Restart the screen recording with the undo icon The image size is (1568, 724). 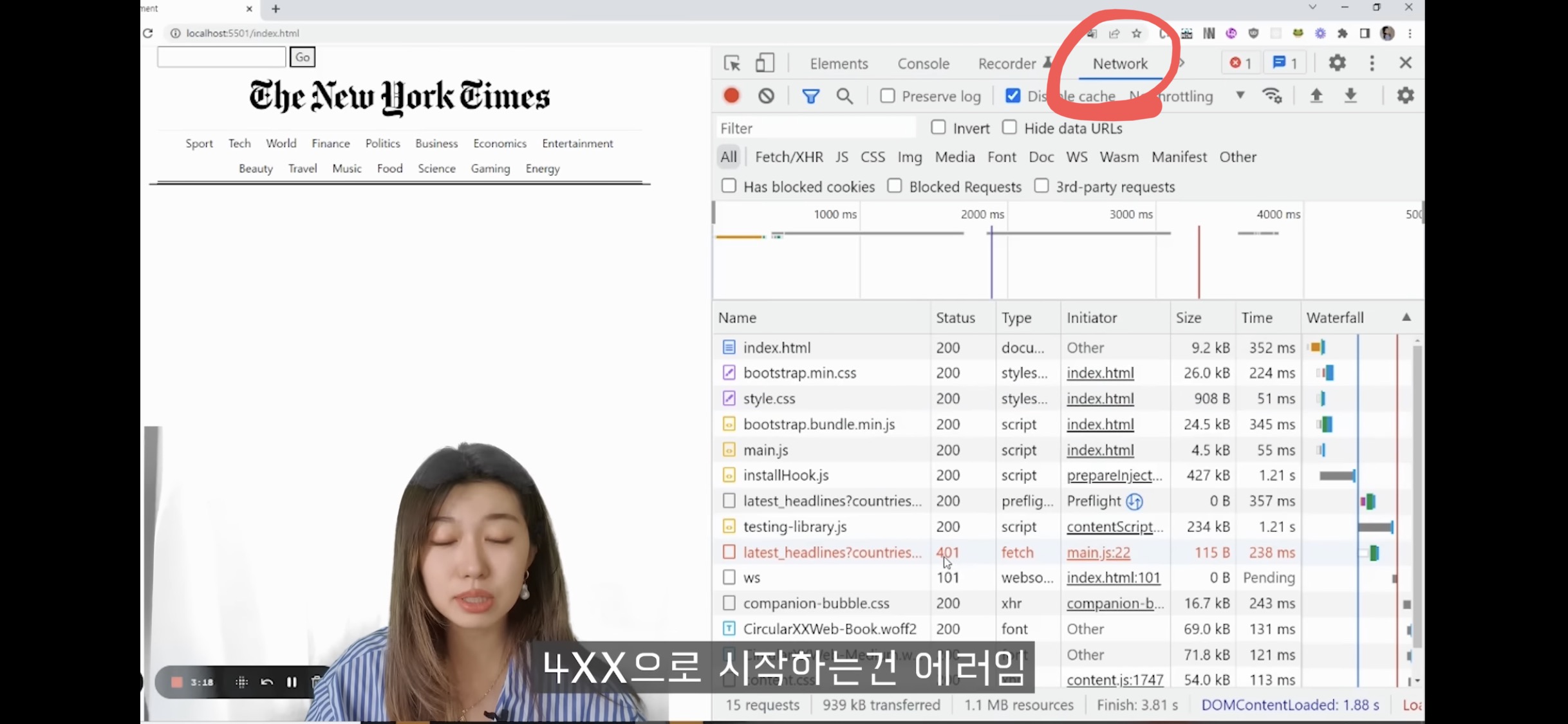click(x=266, y=682)
